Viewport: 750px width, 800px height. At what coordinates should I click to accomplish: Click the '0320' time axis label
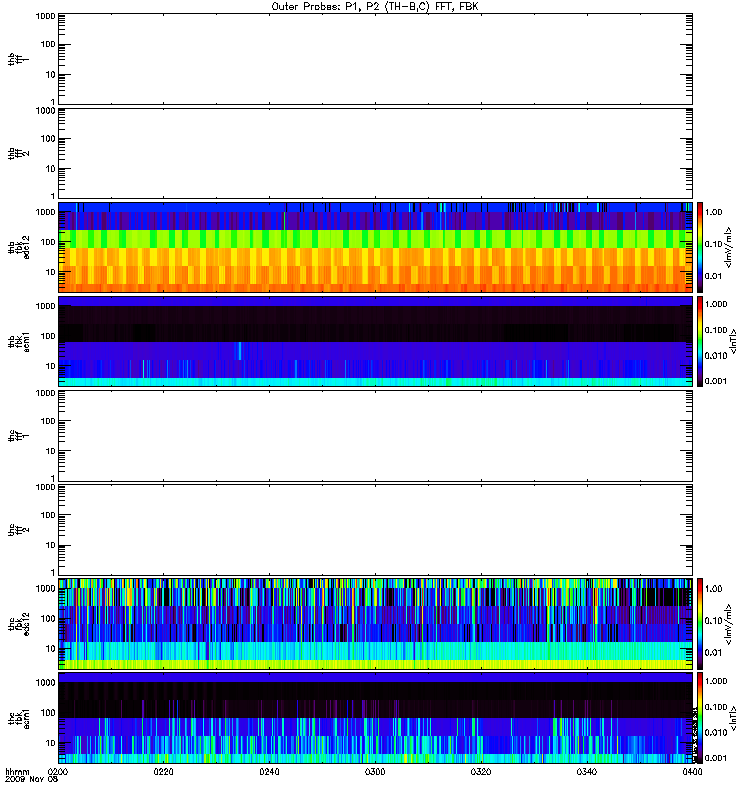click(x=481, y=772)
